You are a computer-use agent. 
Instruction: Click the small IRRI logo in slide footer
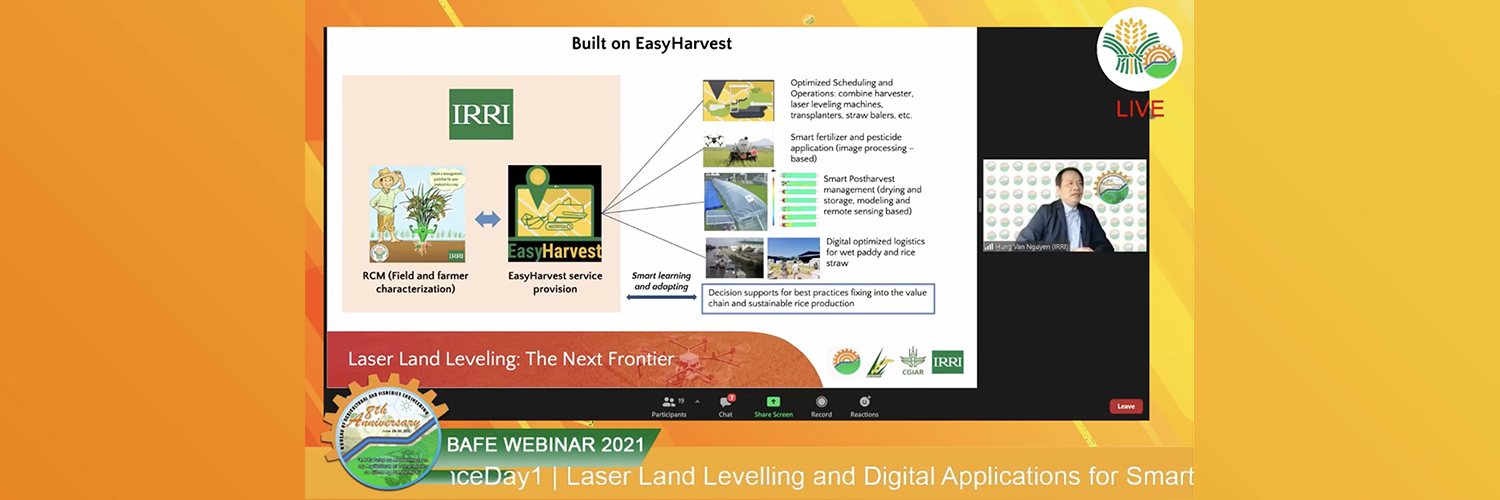947,362
